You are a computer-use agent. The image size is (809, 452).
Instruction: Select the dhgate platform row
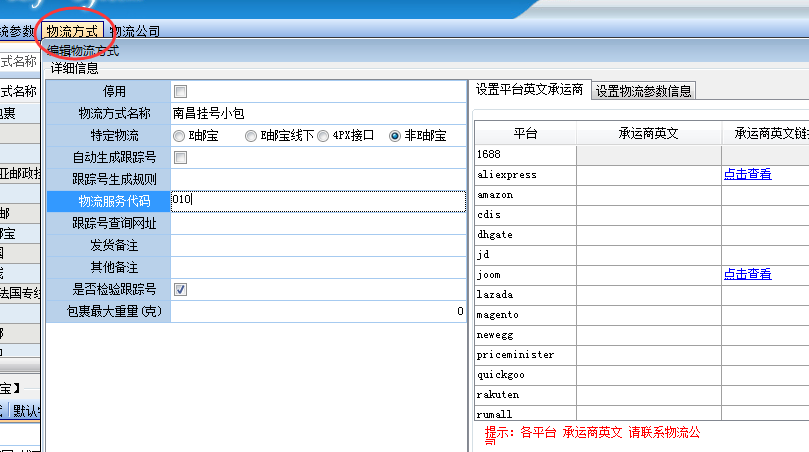(x=525, y=235)
